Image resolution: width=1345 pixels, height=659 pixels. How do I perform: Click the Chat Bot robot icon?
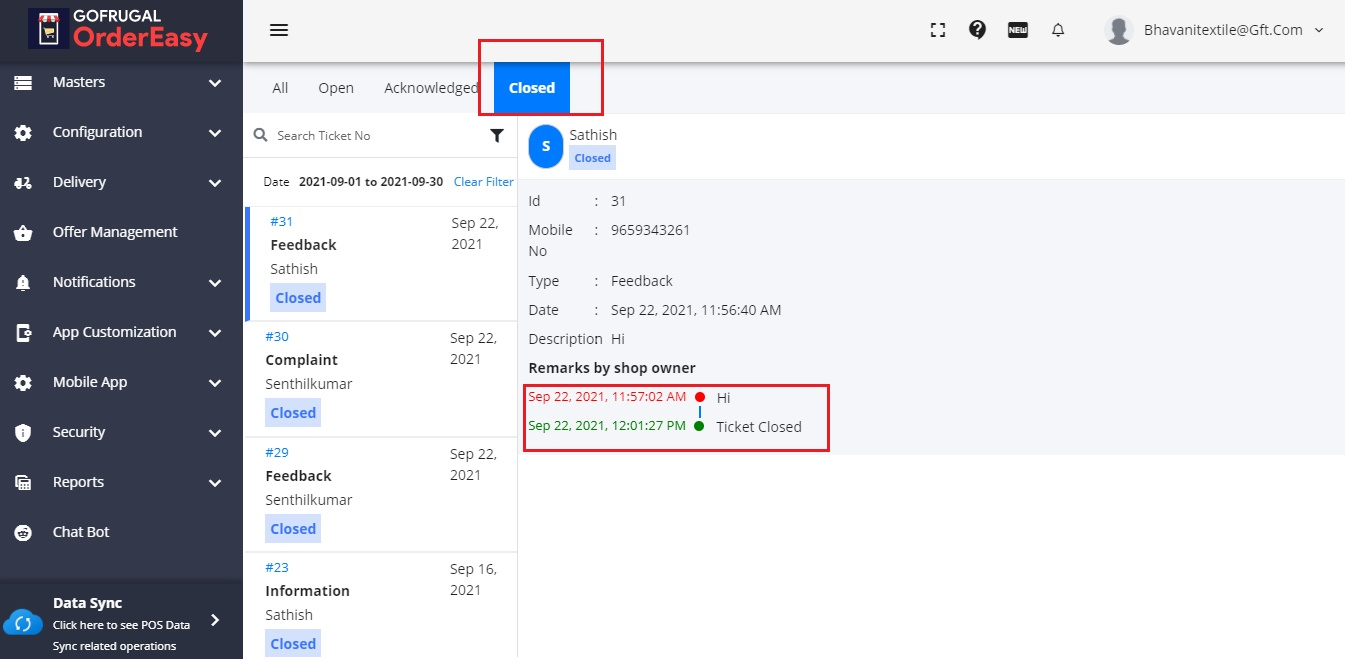click(23, 532)
